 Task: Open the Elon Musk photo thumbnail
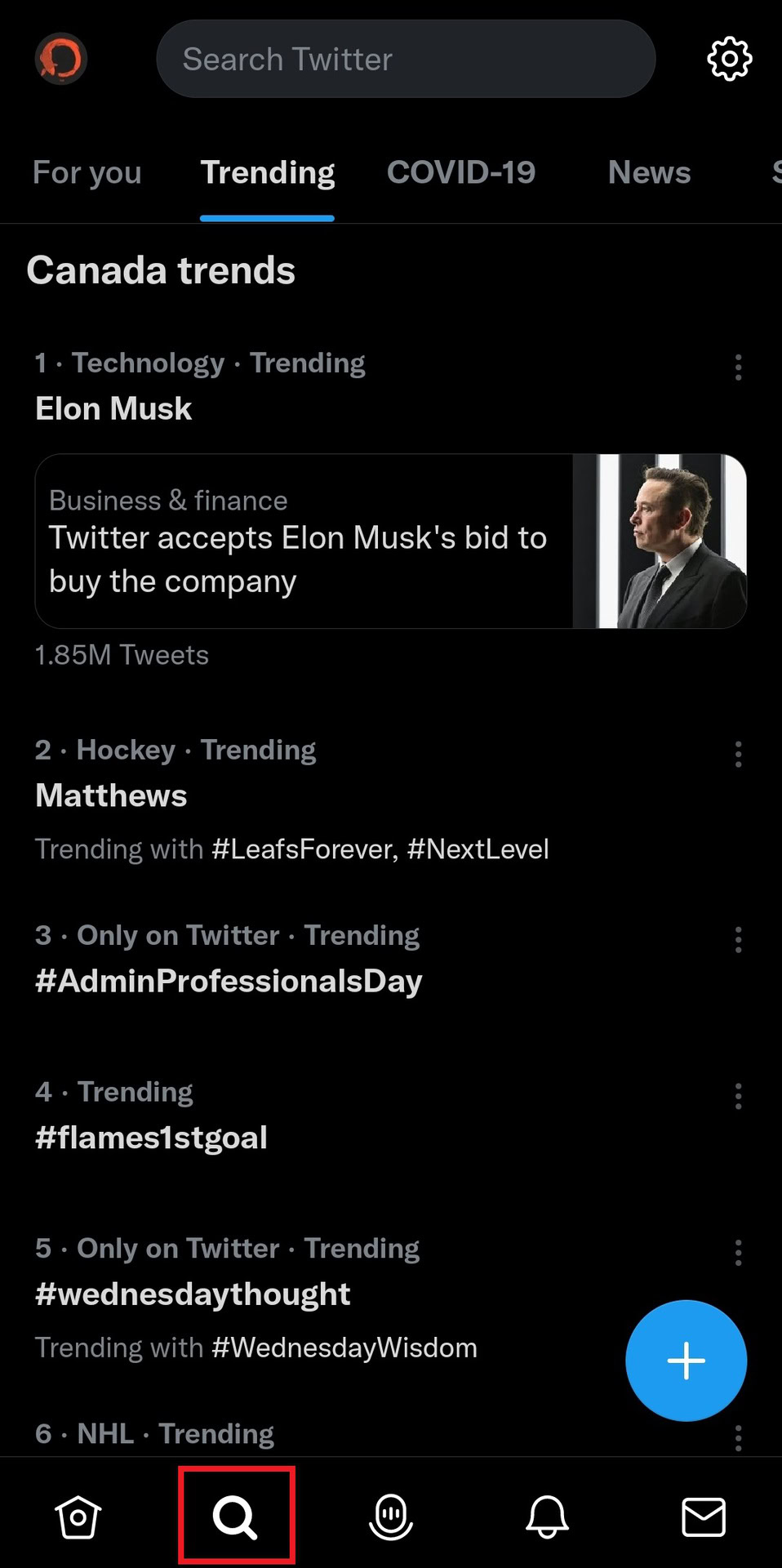(x=660, y=541)
